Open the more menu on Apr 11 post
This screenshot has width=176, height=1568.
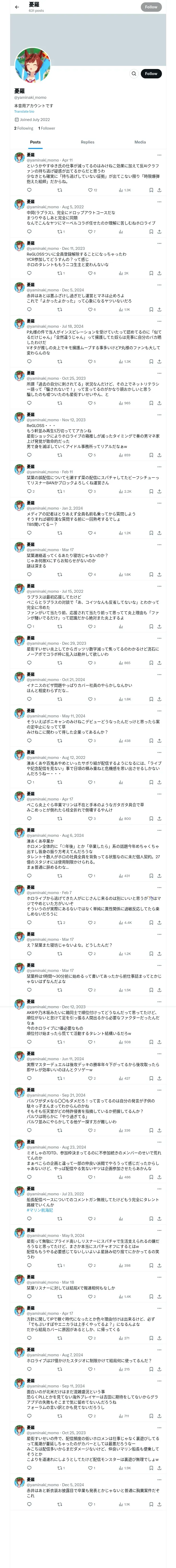[159, 155]
